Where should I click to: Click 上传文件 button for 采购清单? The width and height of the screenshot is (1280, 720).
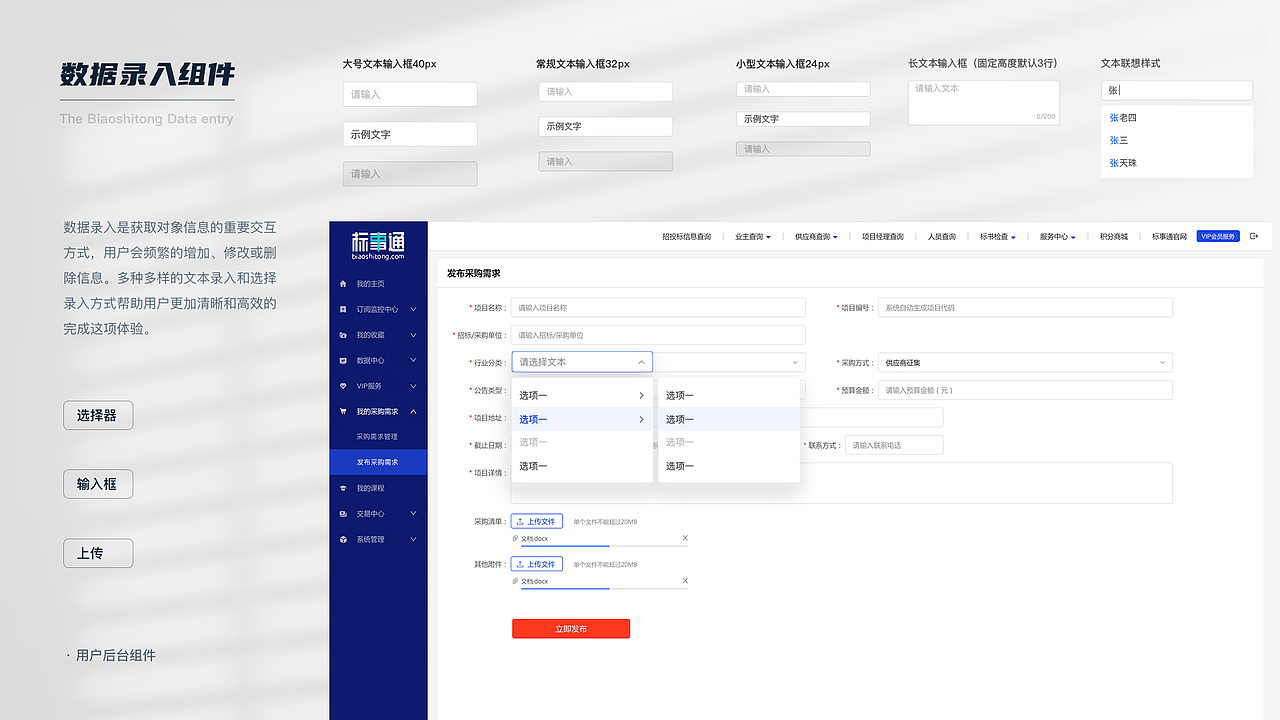(537, 521)
